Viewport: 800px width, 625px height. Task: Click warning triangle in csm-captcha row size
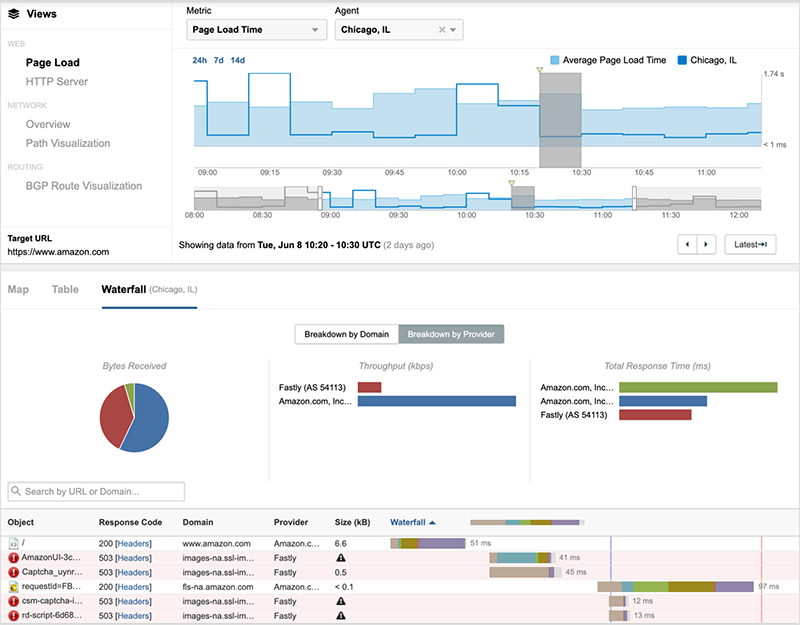[x=341, y=602]
